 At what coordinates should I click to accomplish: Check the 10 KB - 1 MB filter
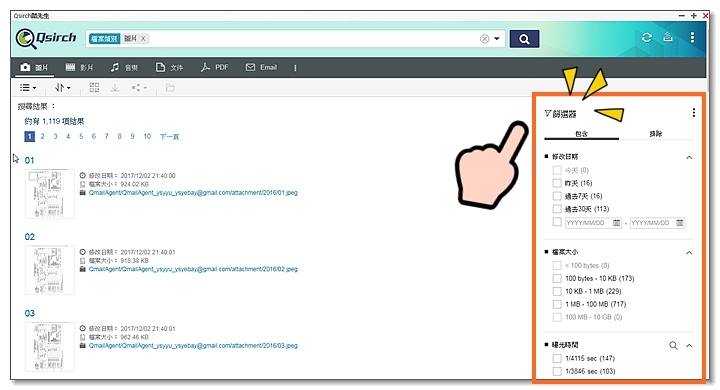[557, 291]
